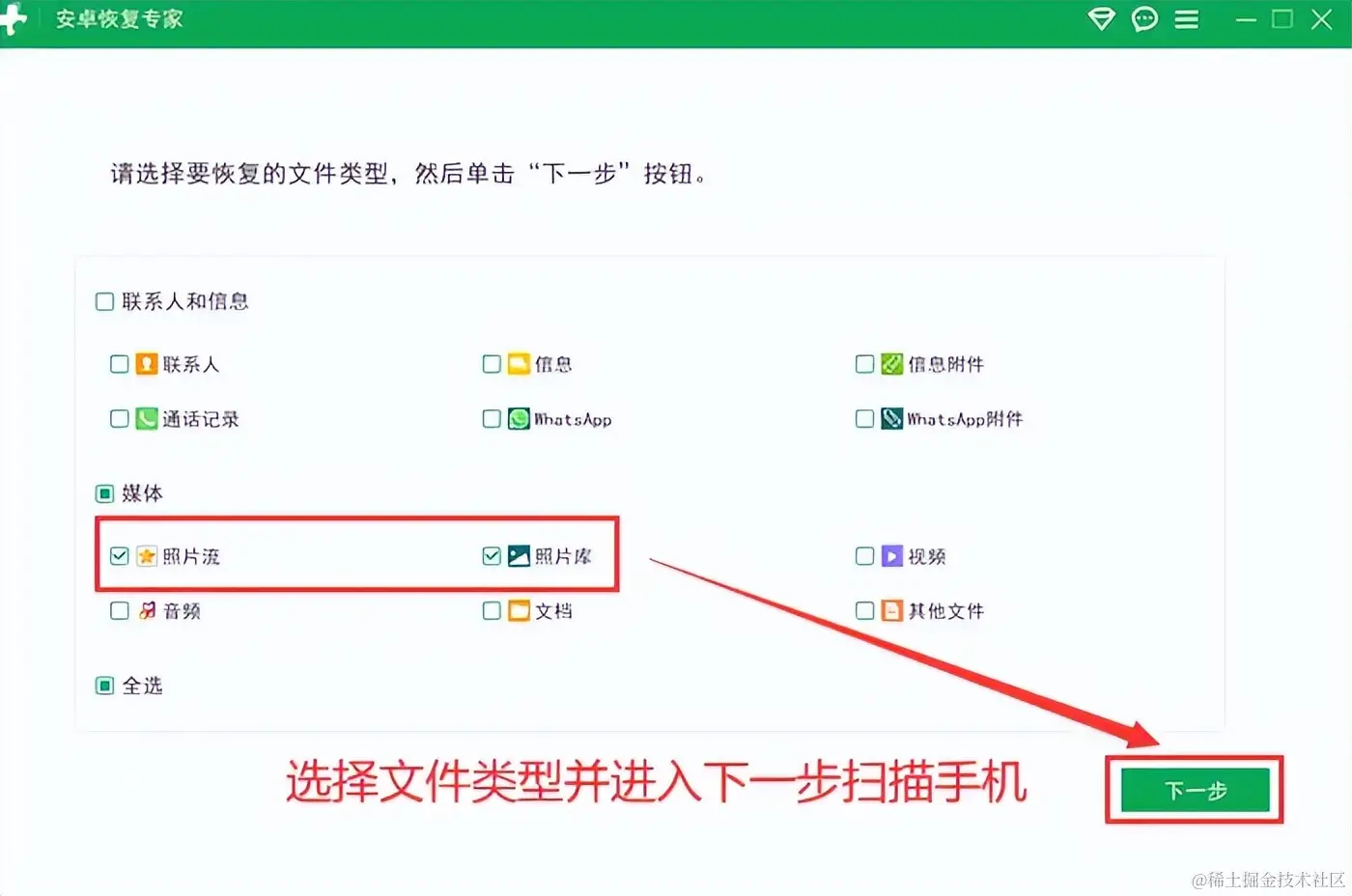This screenshot has height=896, width=1352.
Task: Toggle the 全选 select-all checkbox
Action: pyautogui.click(x=104, y=686)
